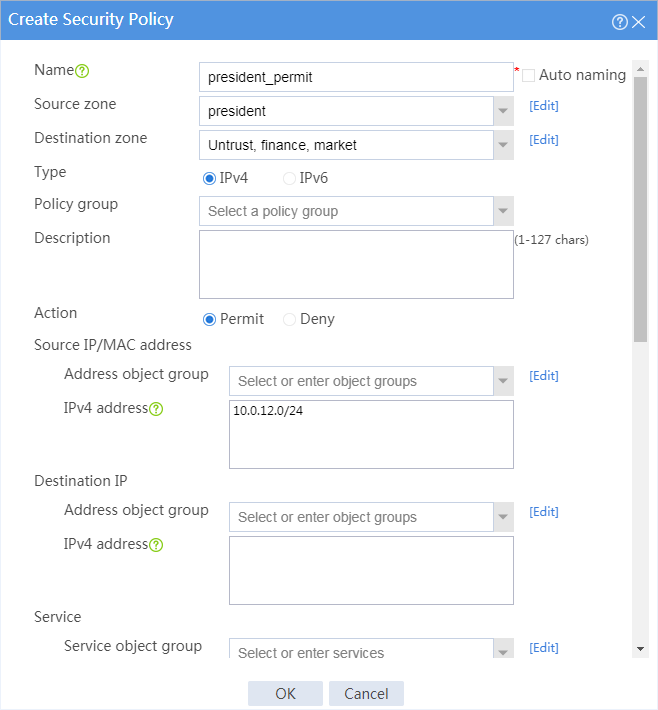Screen dimensions: 658x710
Task: Expand the Destination zone dropdown
Action: coord(503,145)
